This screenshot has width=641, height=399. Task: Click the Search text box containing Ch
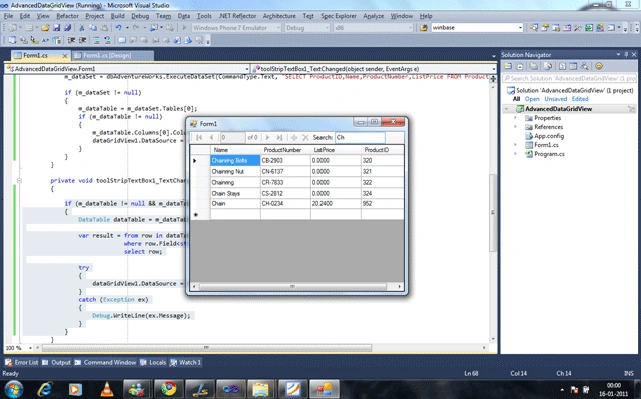360,137
